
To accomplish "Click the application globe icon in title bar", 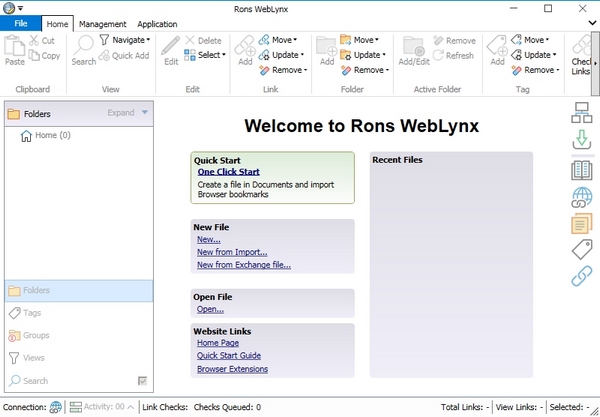I will (8, 8).
